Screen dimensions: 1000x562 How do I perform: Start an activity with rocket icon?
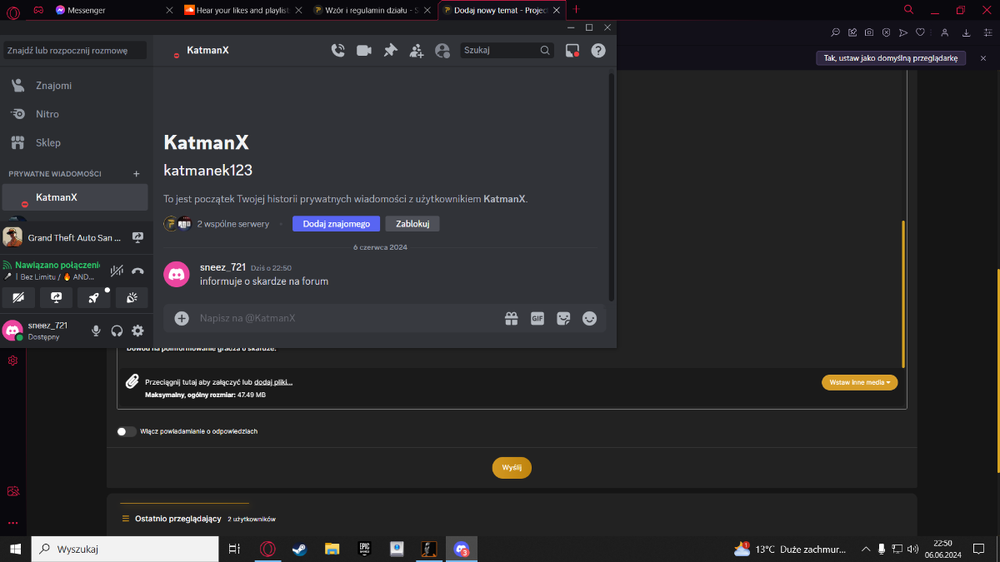(x=94, y=298)
